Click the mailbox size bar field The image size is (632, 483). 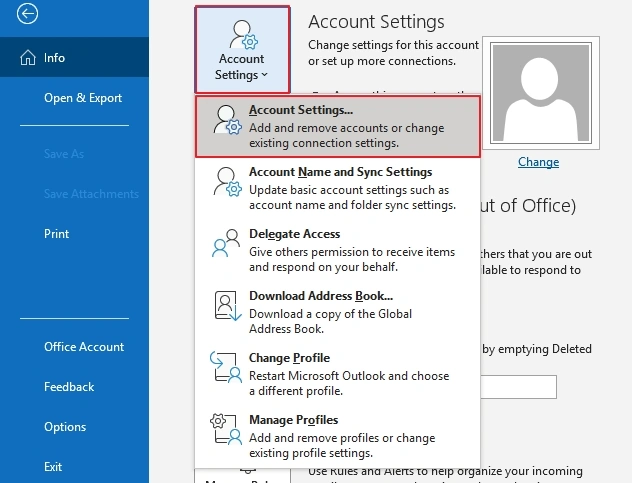pyautogui.click(x=519, y=387)
